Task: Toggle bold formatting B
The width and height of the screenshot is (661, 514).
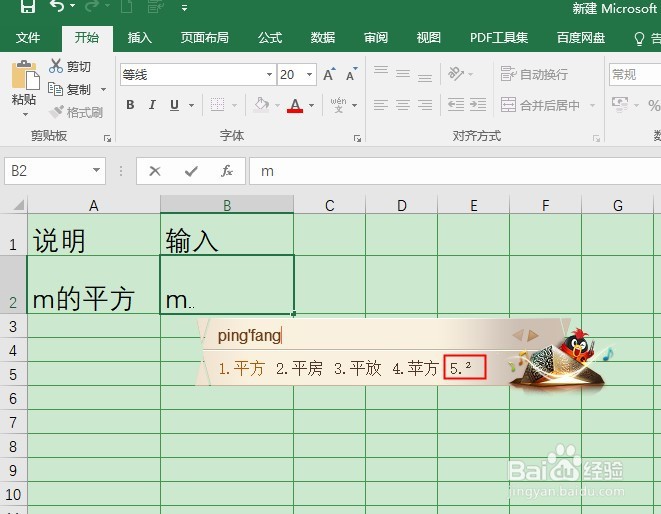Action: [x=130, y=105]
